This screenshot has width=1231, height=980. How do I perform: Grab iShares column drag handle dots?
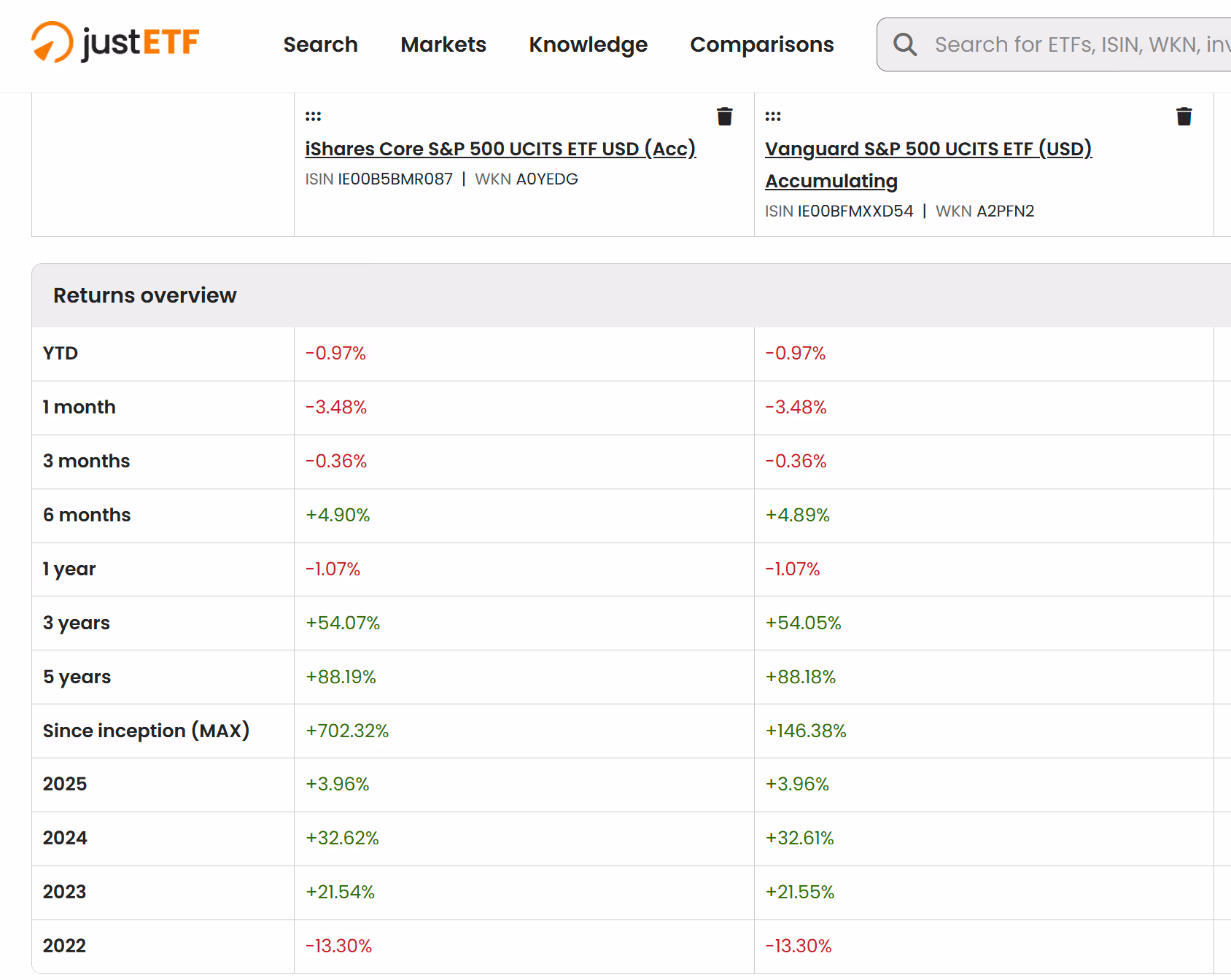pyautogui.click(x=313, y=116)
